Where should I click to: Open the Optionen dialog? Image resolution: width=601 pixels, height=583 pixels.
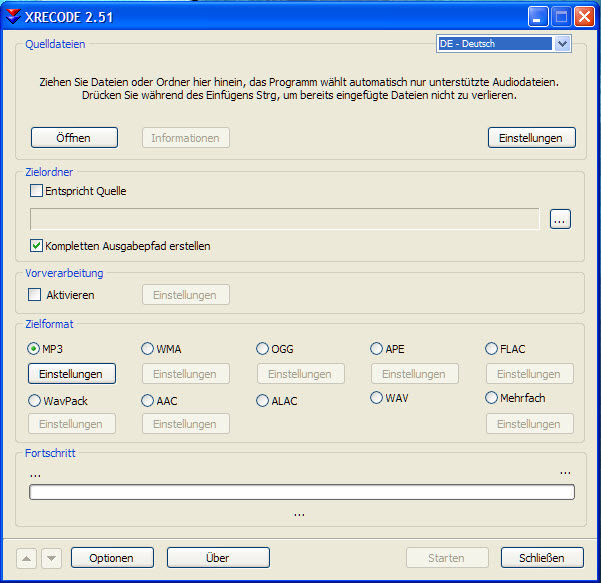click(112, 558)
